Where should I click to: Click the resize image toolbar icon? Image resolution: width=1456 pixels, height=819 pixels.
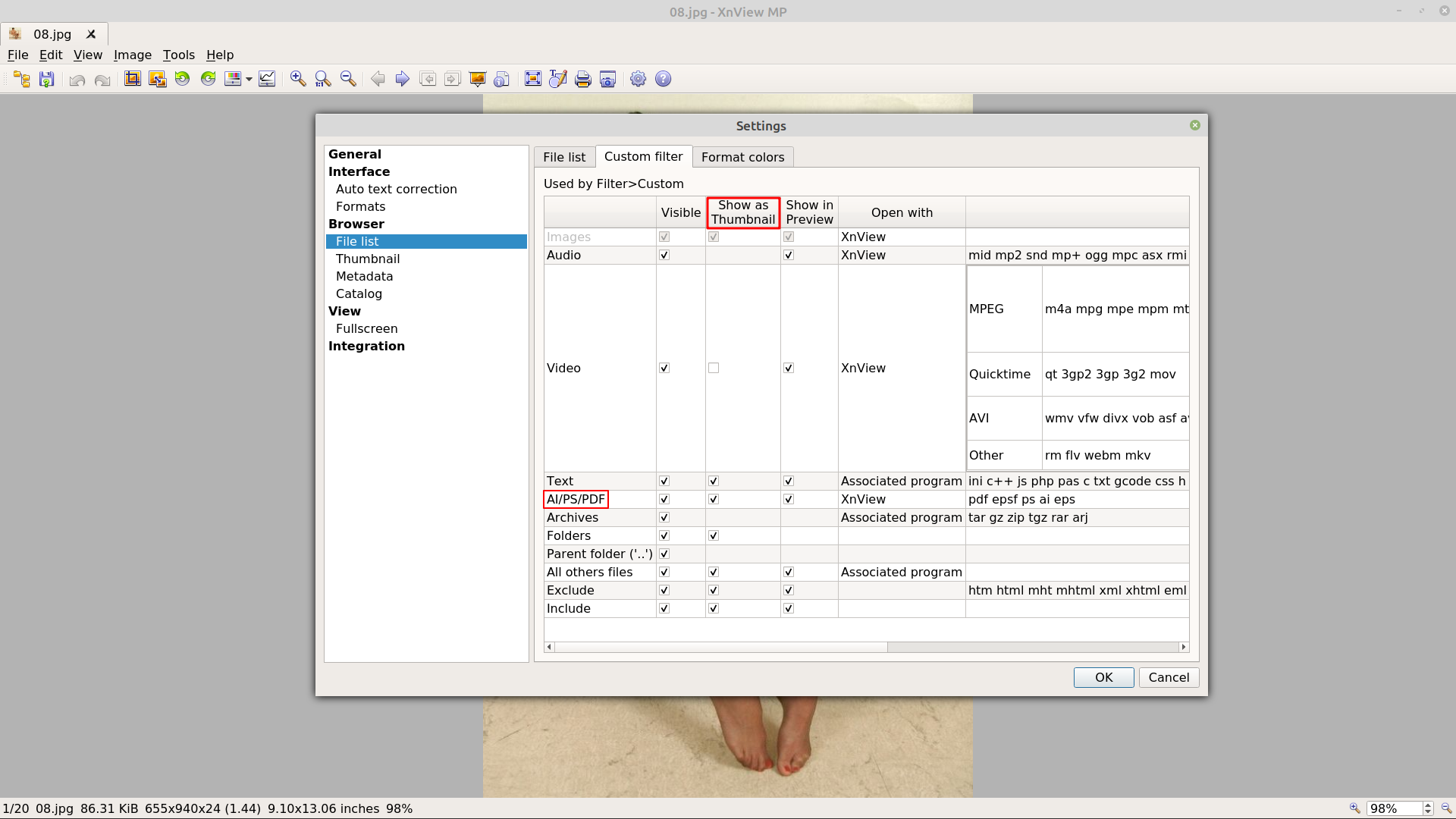pos(158,79)
